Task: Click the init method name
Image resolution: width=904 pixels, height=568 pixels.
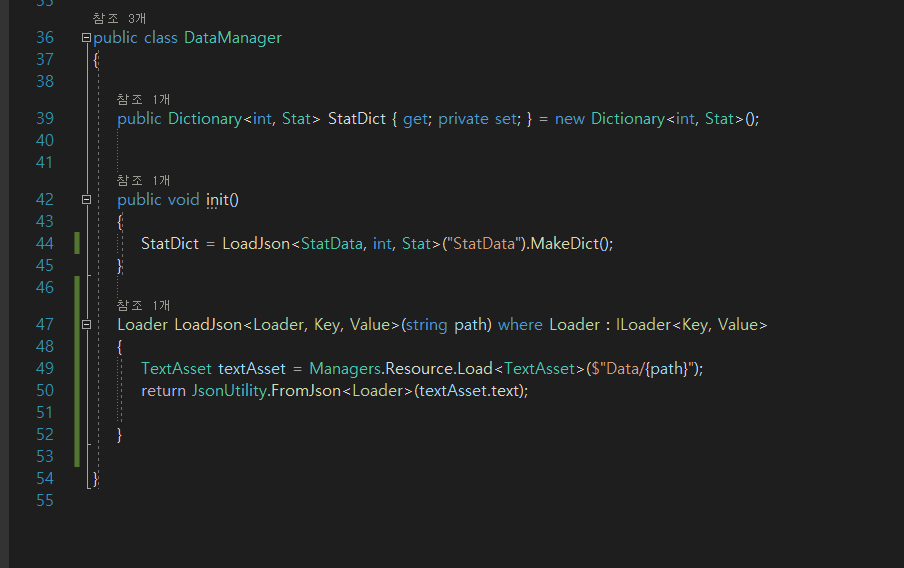Action: click(217, 199)
